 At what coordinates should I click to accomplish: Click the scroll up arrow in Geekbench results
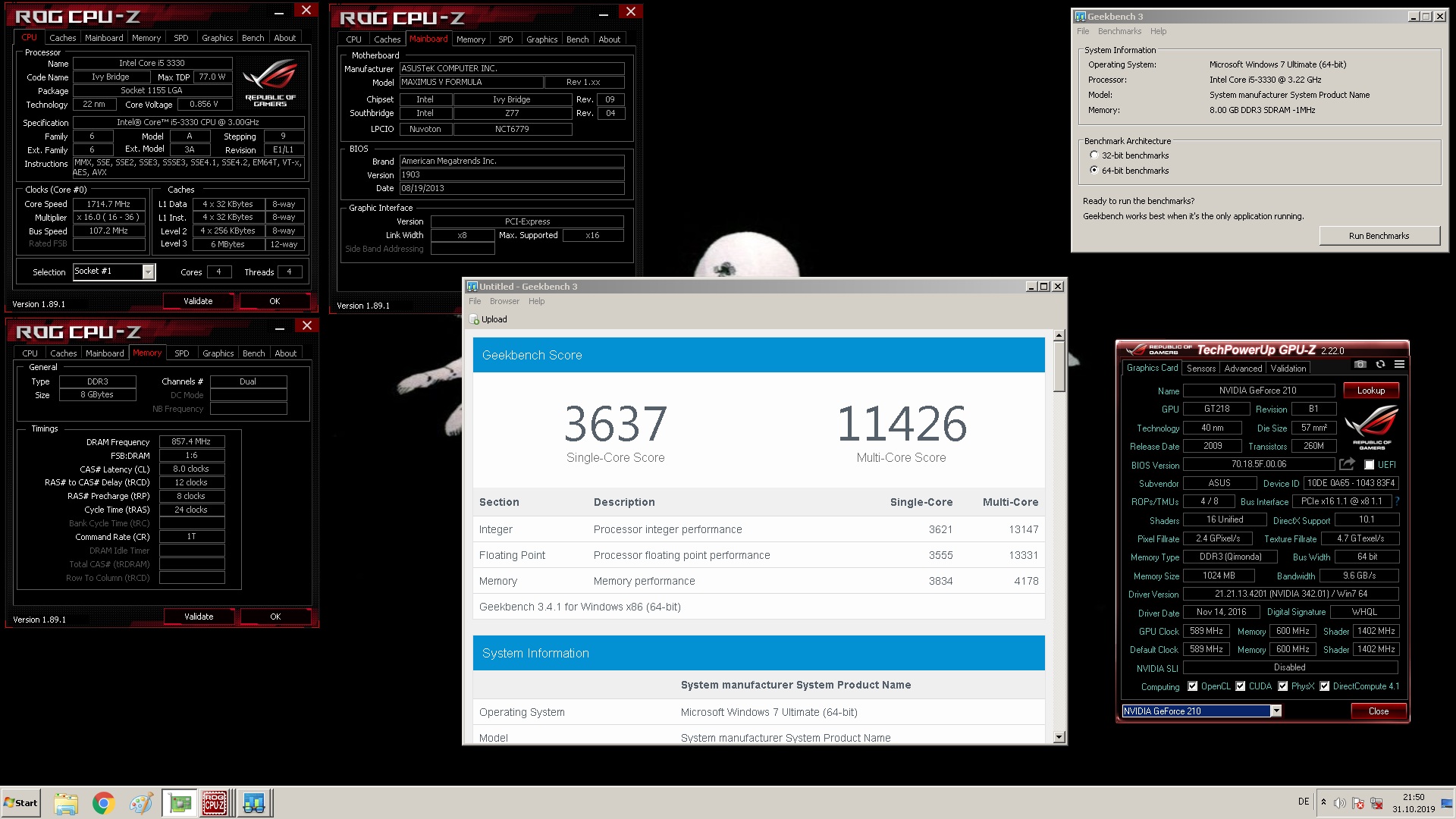(1059, 335)
